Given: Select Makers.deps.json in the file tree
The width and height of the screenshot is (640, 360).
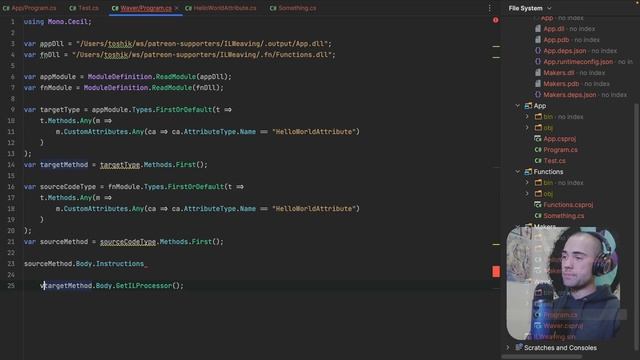Looking at the screenshot, I should (570, 95).
